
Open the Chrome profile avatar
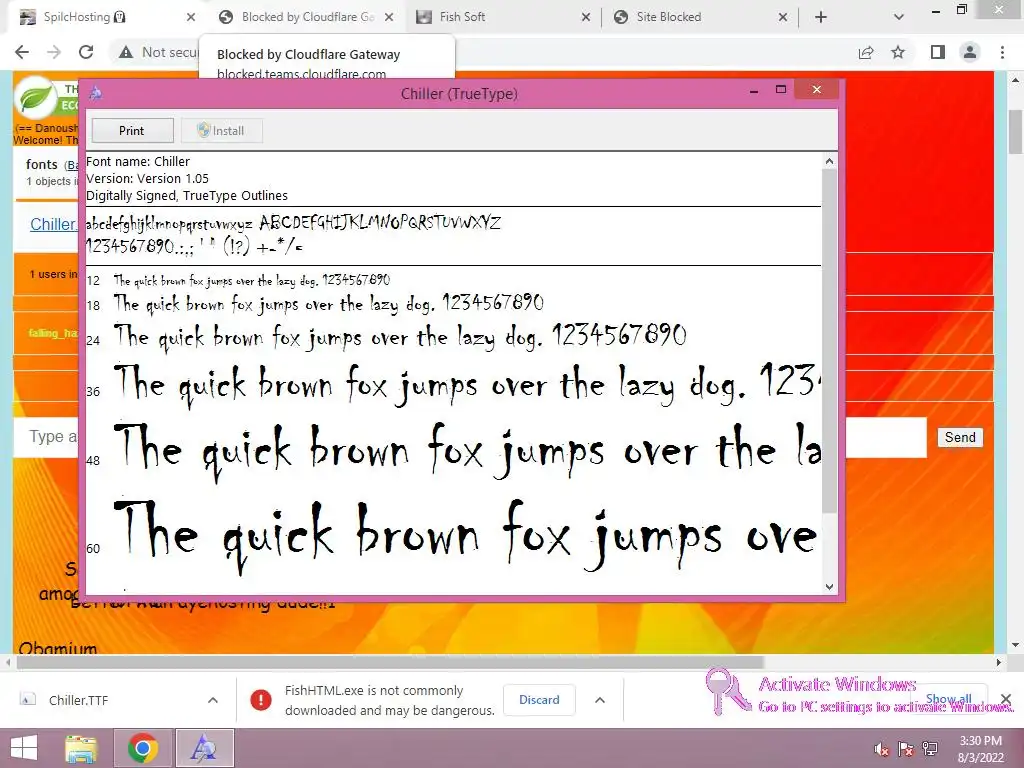click(x=970, y=52)
